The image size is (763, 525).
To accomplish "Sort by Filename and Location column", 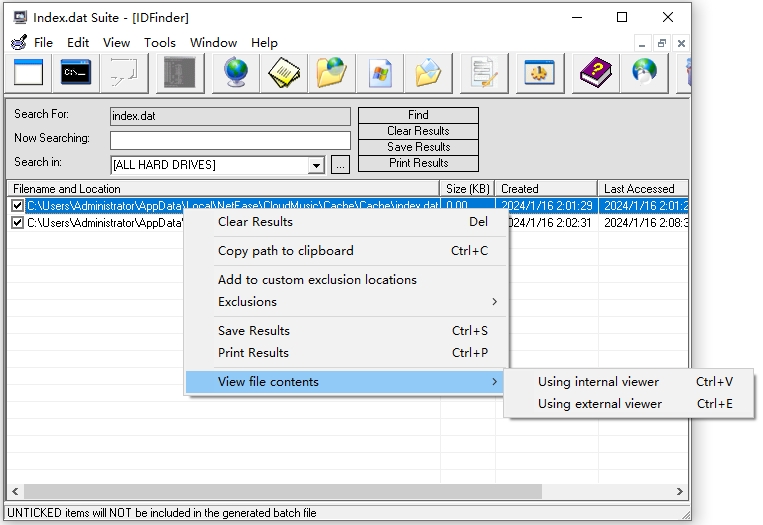I will (x=223, y=189).
